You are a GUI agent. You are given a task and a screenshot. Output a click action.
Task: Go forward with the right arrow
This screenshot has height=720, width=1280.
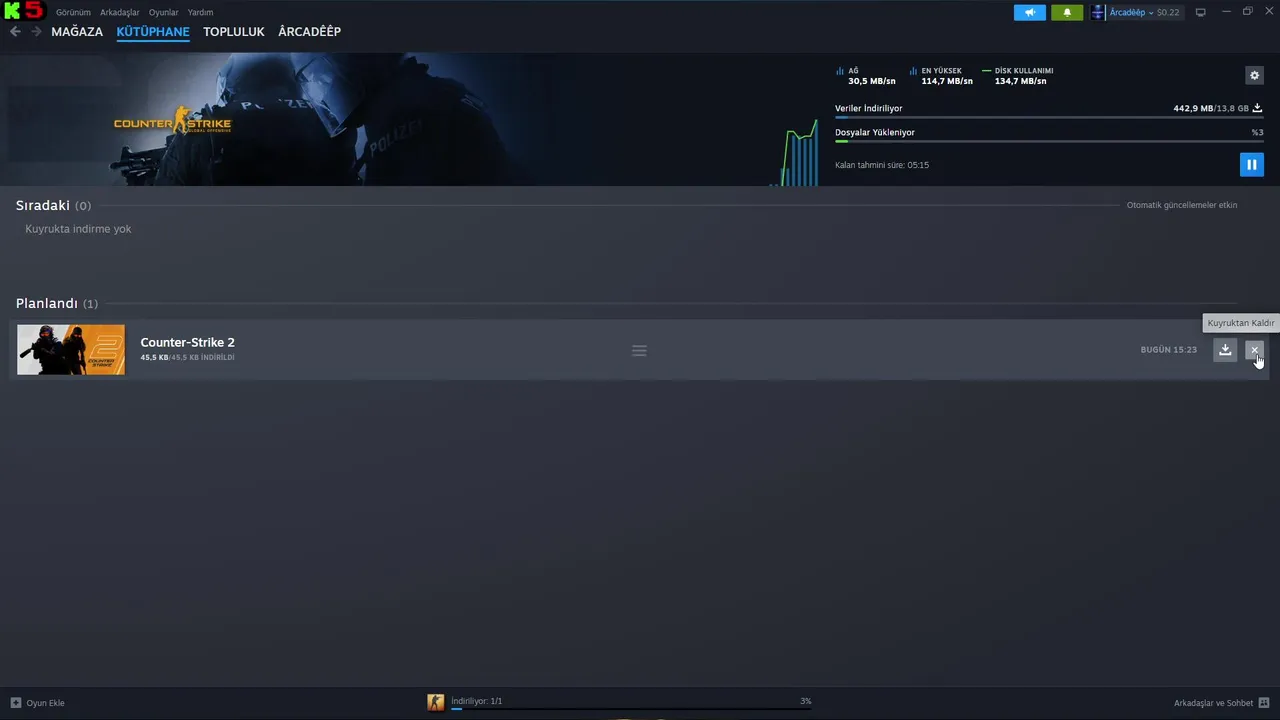coord(36,32)
